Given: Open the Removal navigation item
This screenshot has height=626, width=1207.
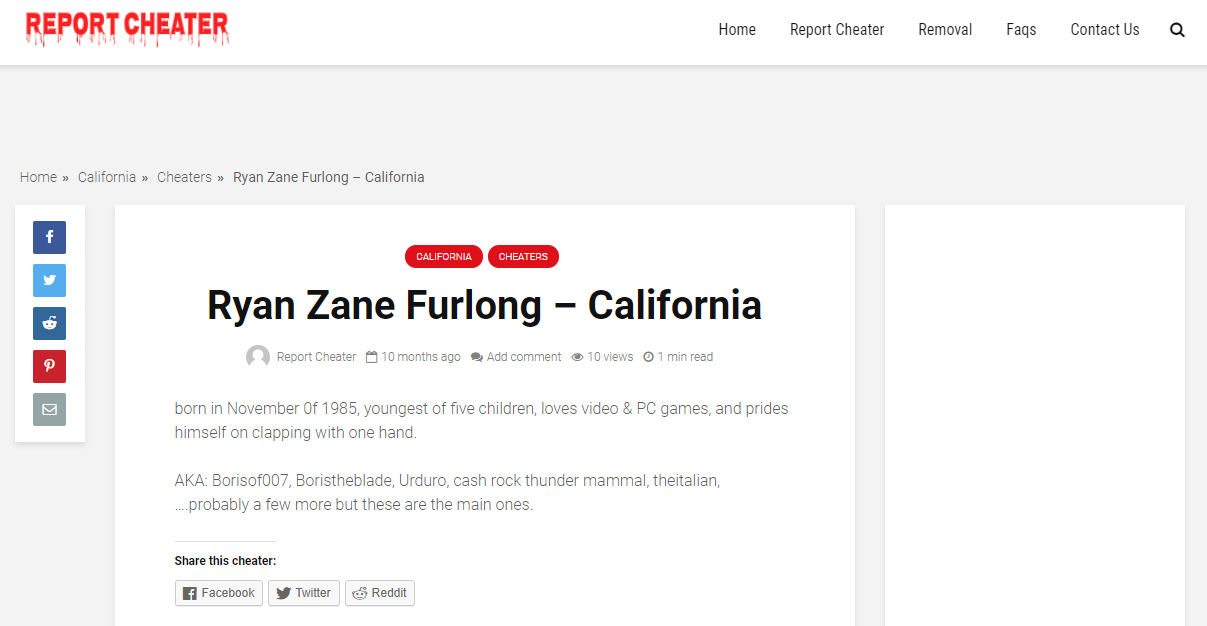Looking at the screenshot, I should click(x=945, y=30).
